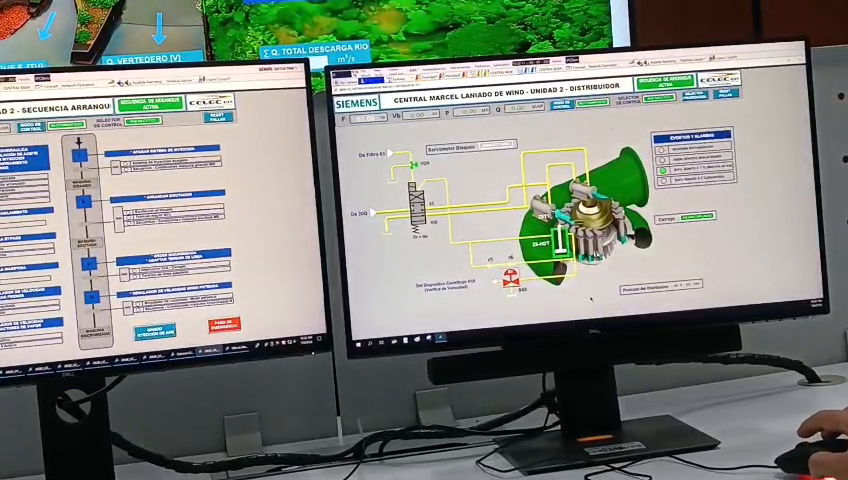Image resolution: width=848 pixels, height=480 pixels.
Task: Click the Mando Inyeccion de Aire button
Action: [x=155, y=331]
